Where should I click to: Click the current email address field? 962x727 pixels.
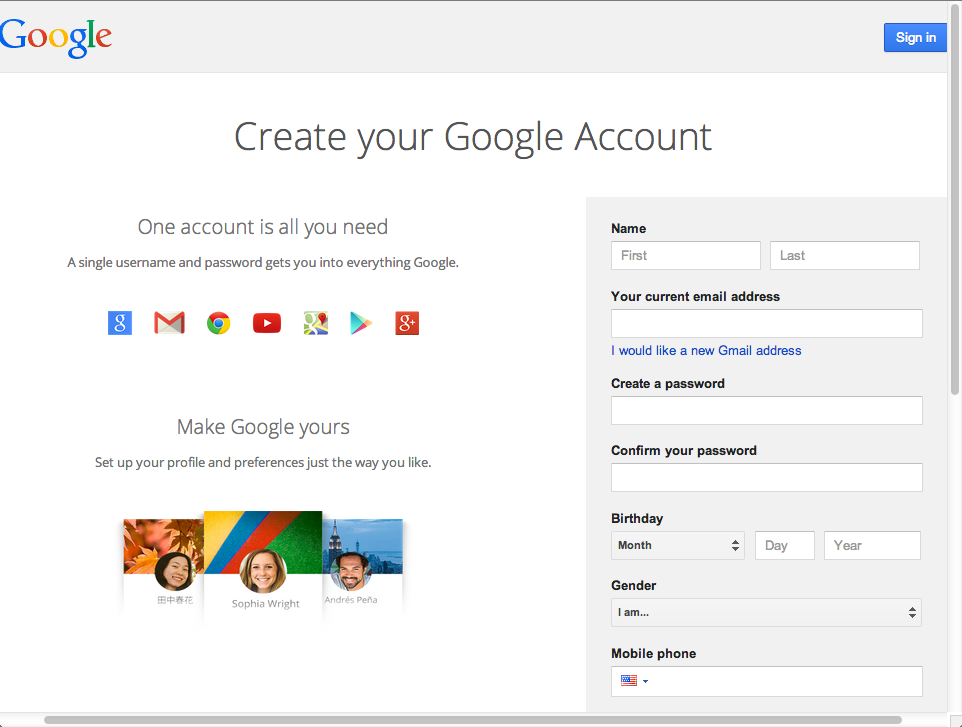766,323
